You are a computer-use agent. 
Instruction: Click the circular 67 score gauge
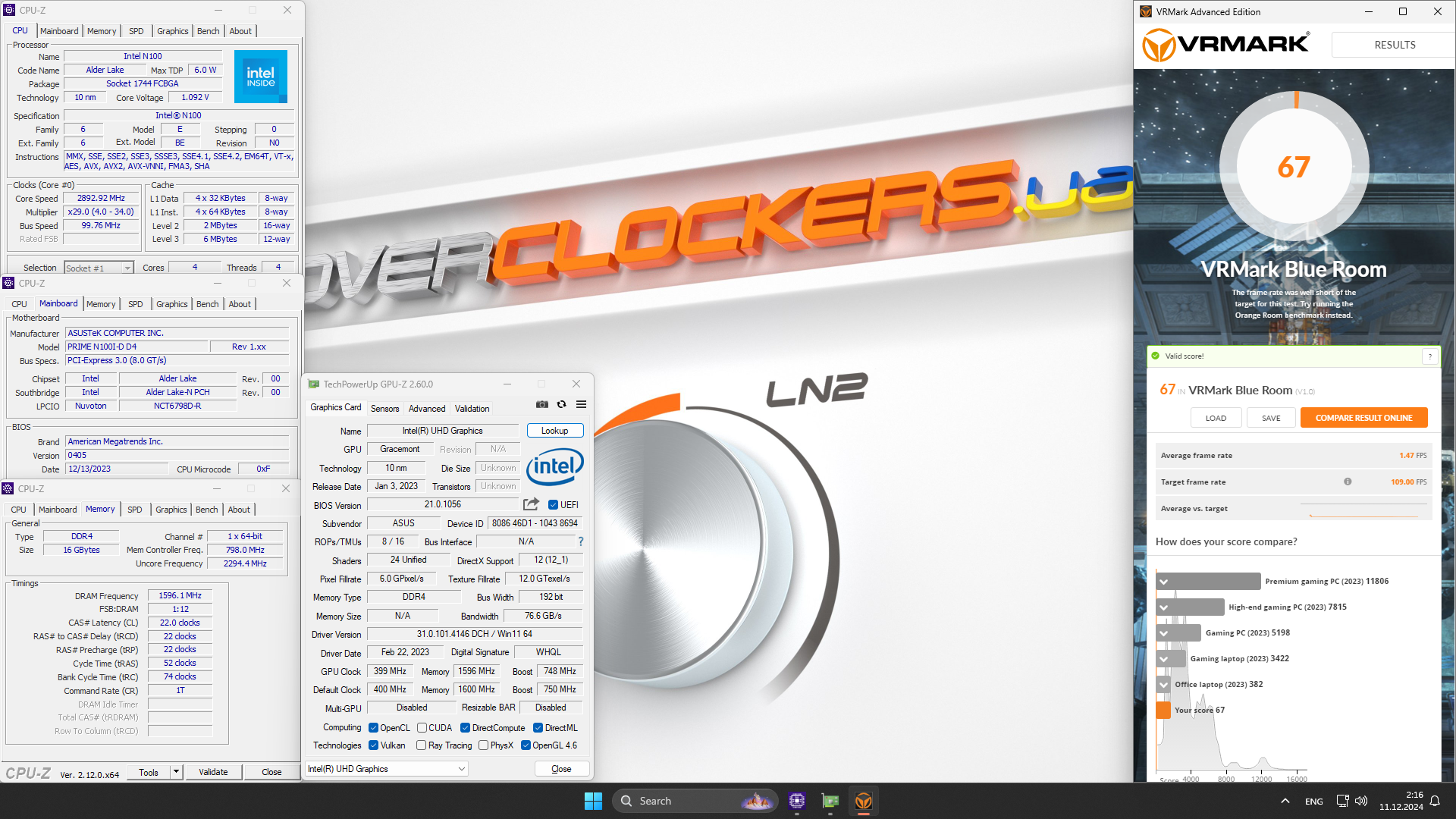1294,167
